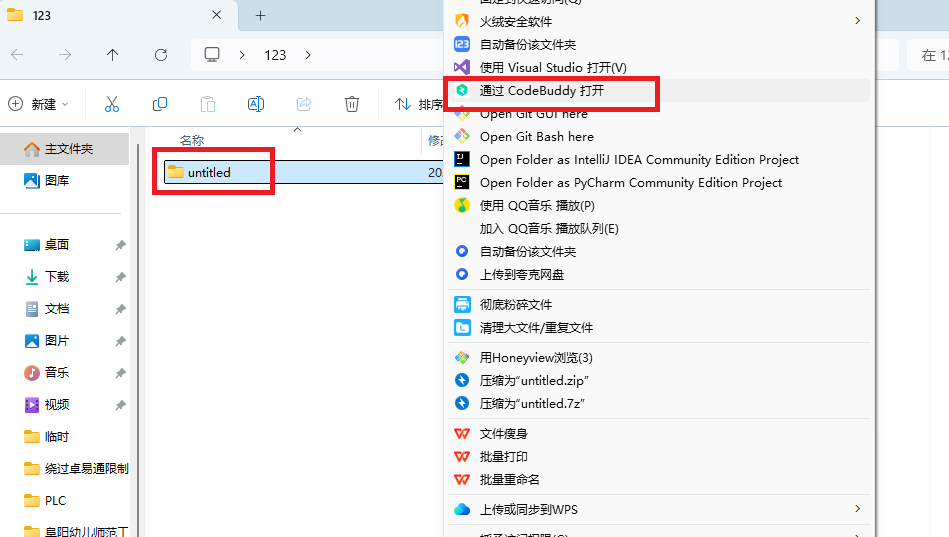Click 上传到夸克网盘
The height and width of the screenshot is (537, 949).
click(658, 274)
